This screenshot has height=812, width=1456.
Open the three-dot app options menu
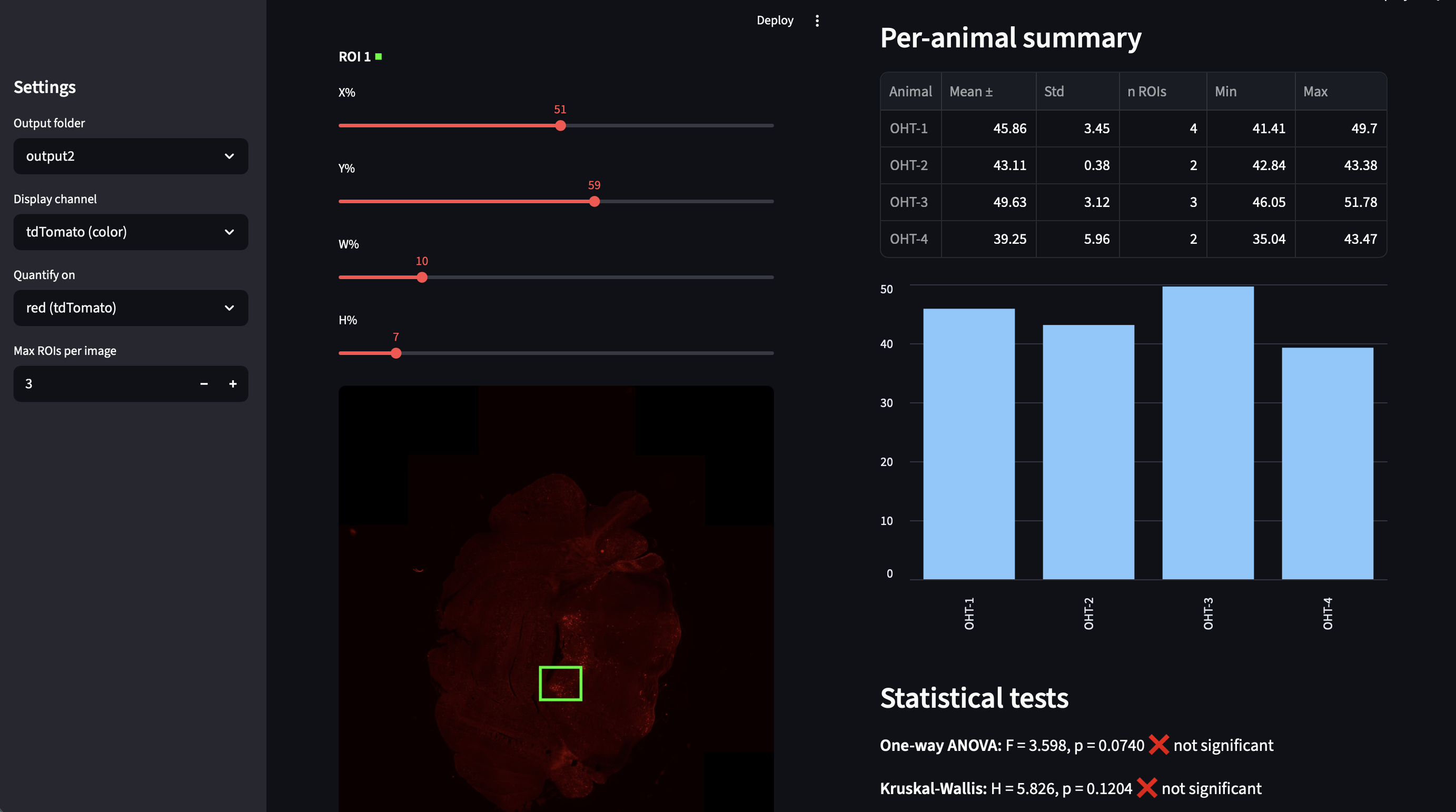[817, 21]
